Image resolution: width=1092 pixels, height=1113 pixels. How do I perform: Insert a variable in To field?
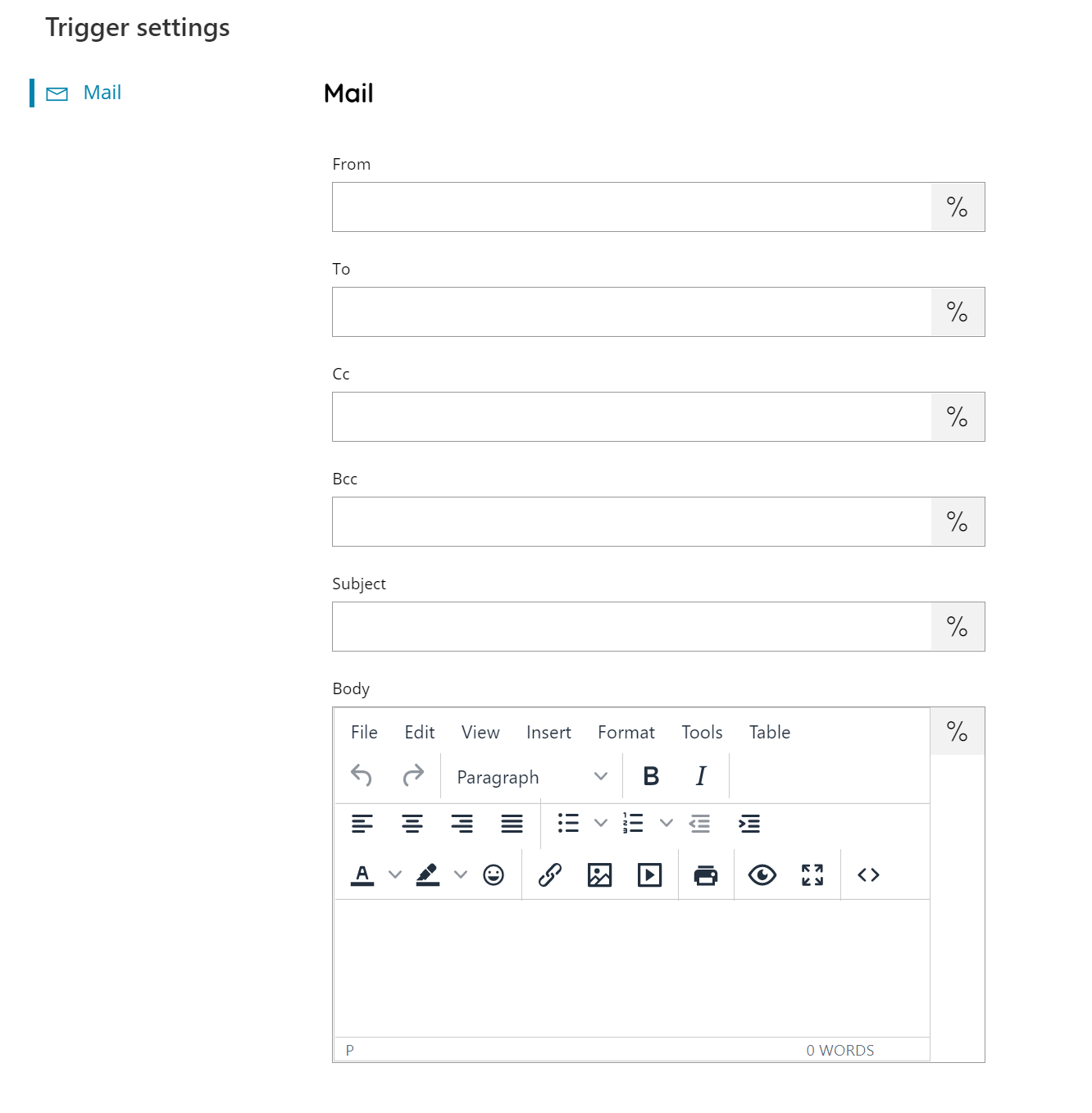pyautogui.click(x=958, y=311)
